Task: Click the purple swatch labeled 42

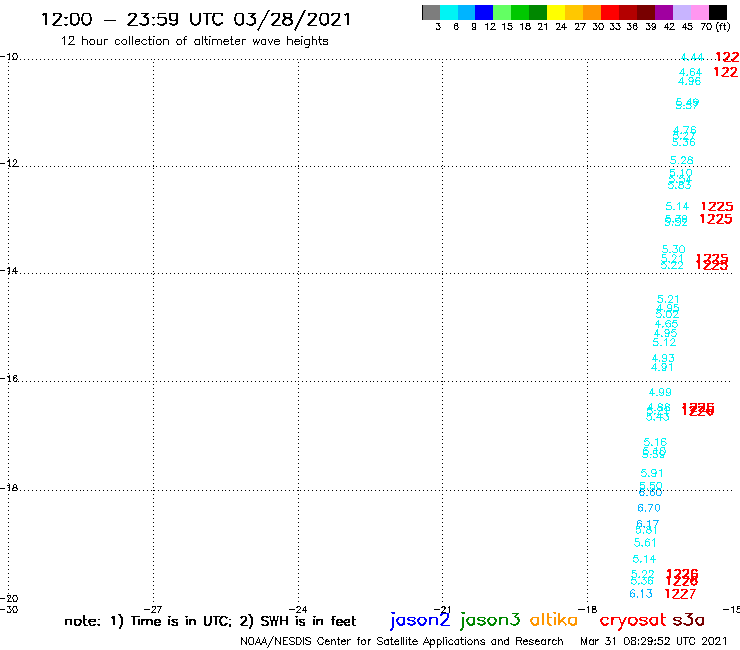Action: 664,12
